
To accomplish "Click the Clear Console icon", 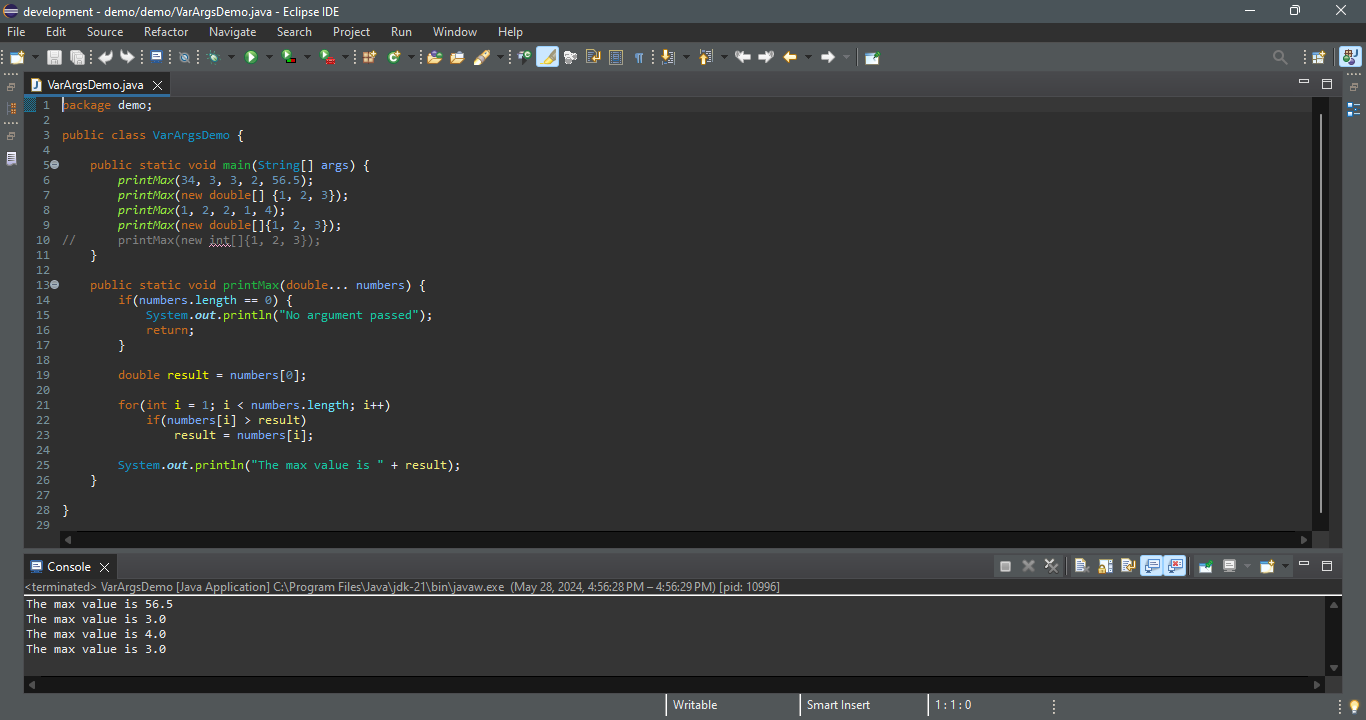I will point(1081,566).
